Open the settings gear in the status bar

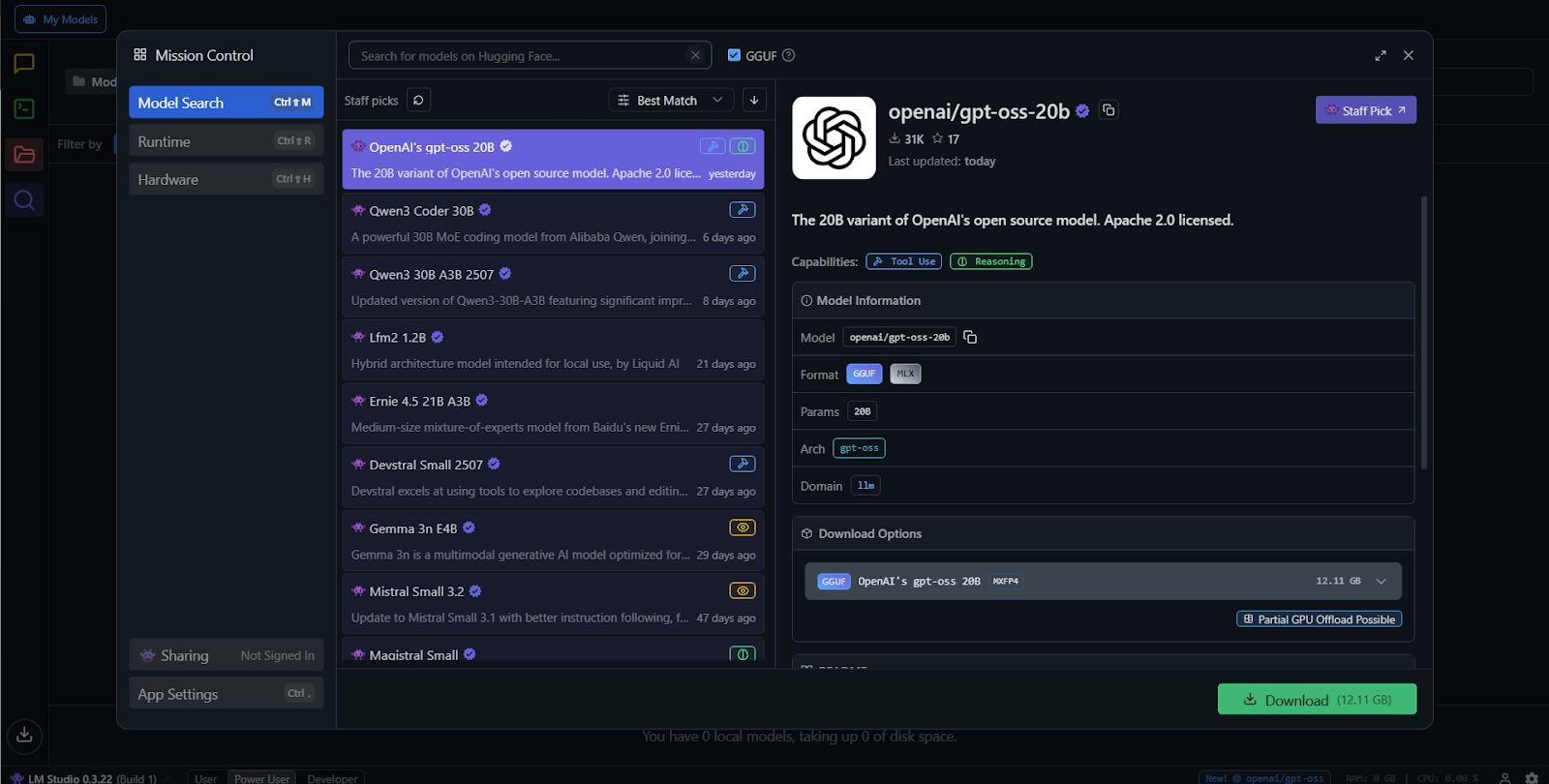pyautogui.click(x=1532, y=777)
